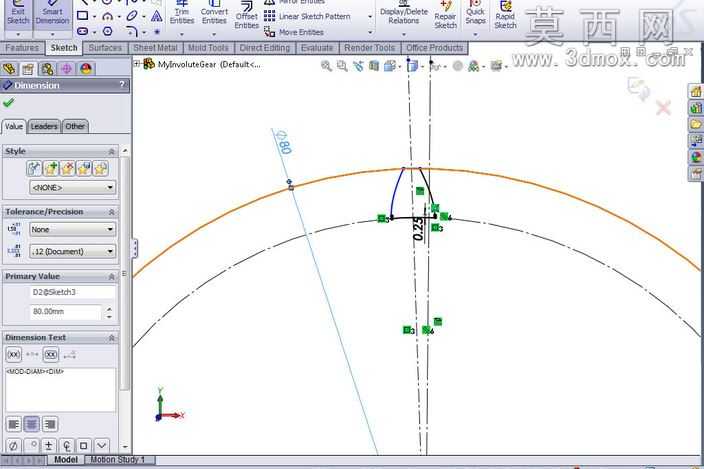Click the 80.00mm primary value field
Screen dimensions: 704x469
click(66, 311)
